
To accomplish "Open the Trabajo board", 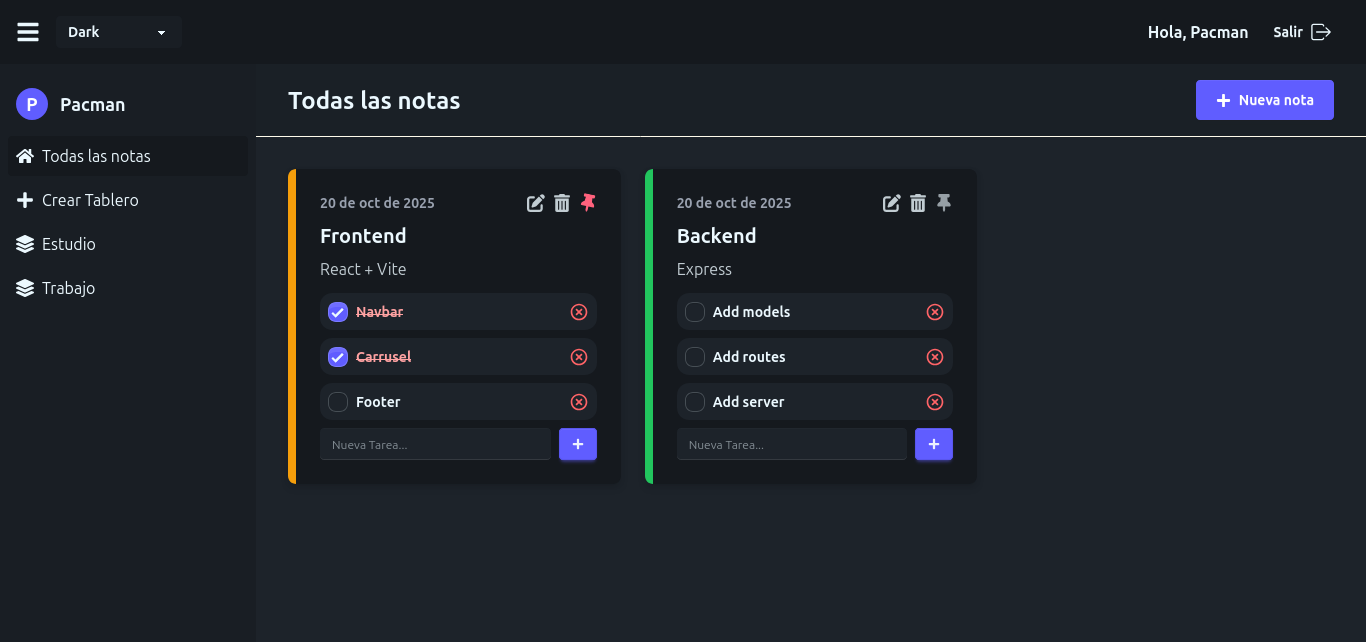I will 68,288.
